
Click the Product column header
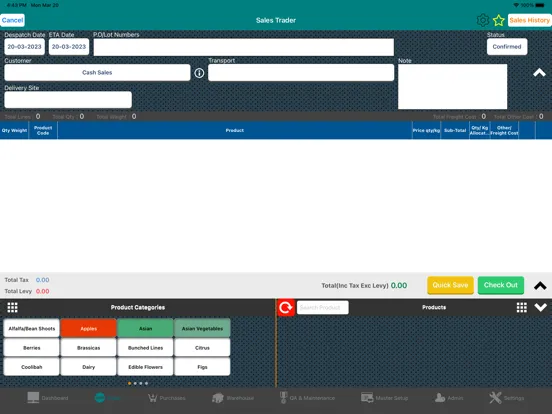coord(235,130)
